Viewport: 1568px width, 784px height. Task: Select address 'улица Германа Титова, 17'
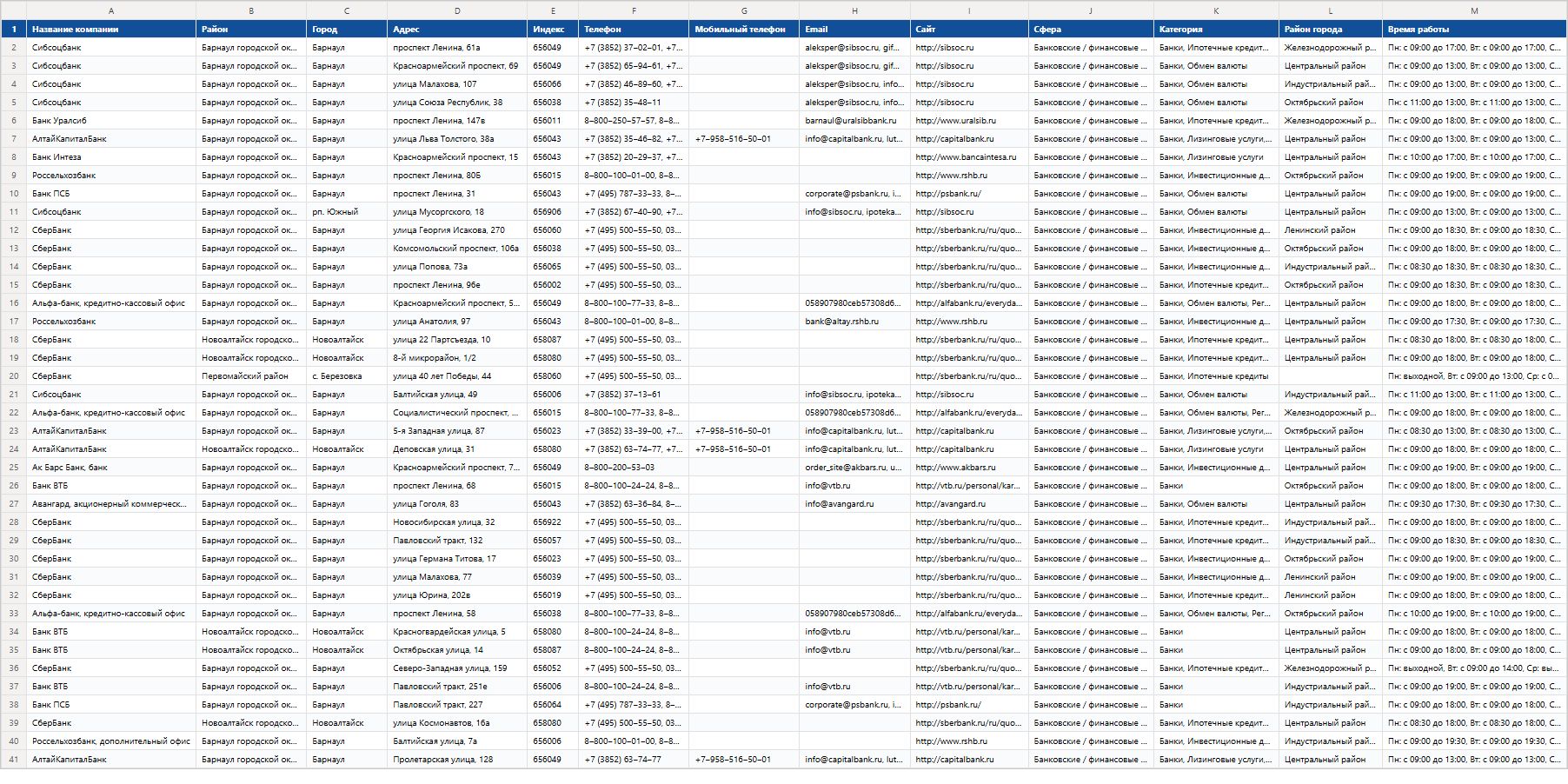tap(457, 558)
